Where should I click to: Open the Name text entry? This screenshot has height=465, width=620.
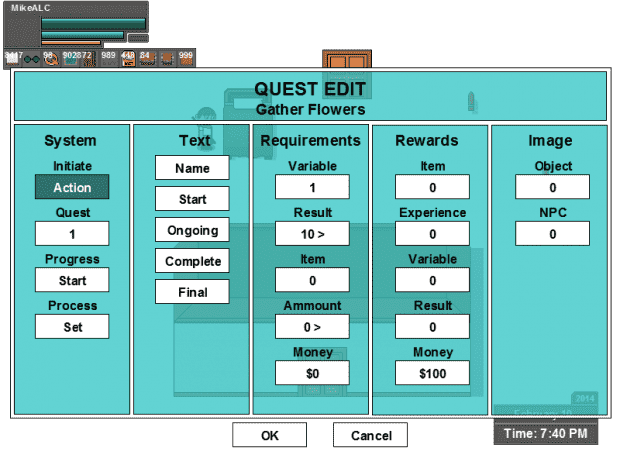192,168
